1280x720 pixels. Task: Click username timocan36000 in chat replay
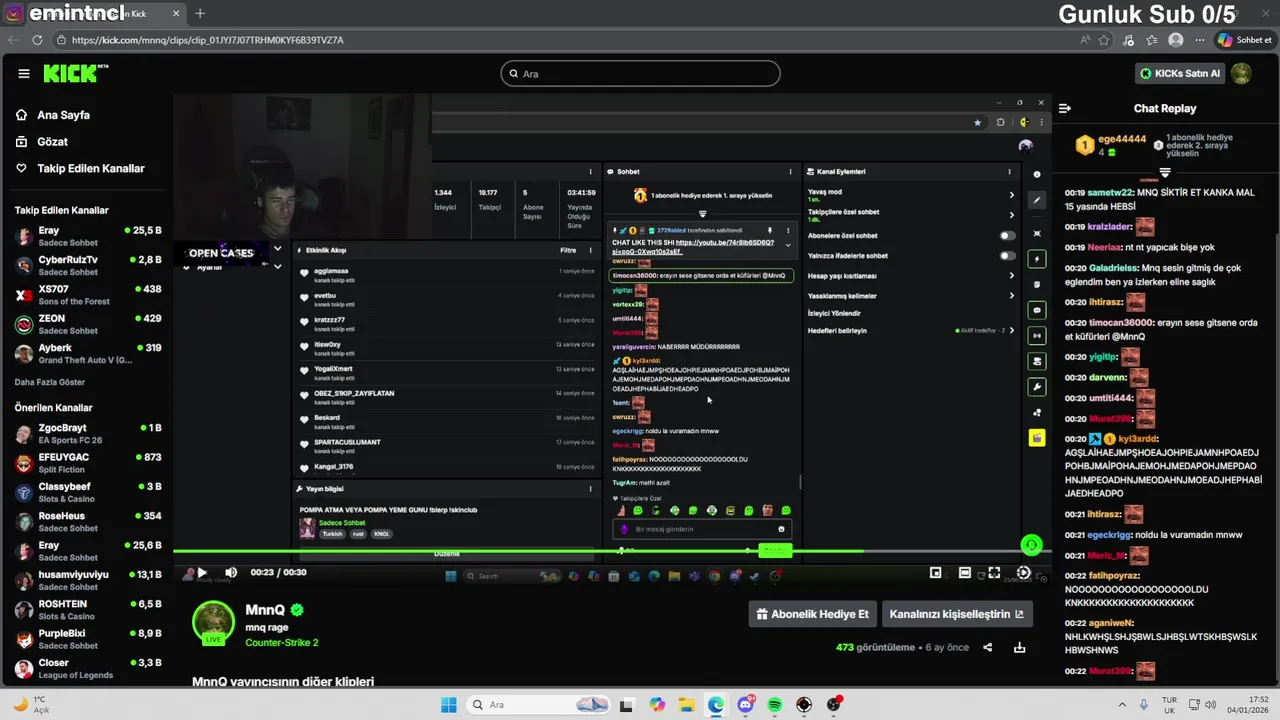point(1121,323)
